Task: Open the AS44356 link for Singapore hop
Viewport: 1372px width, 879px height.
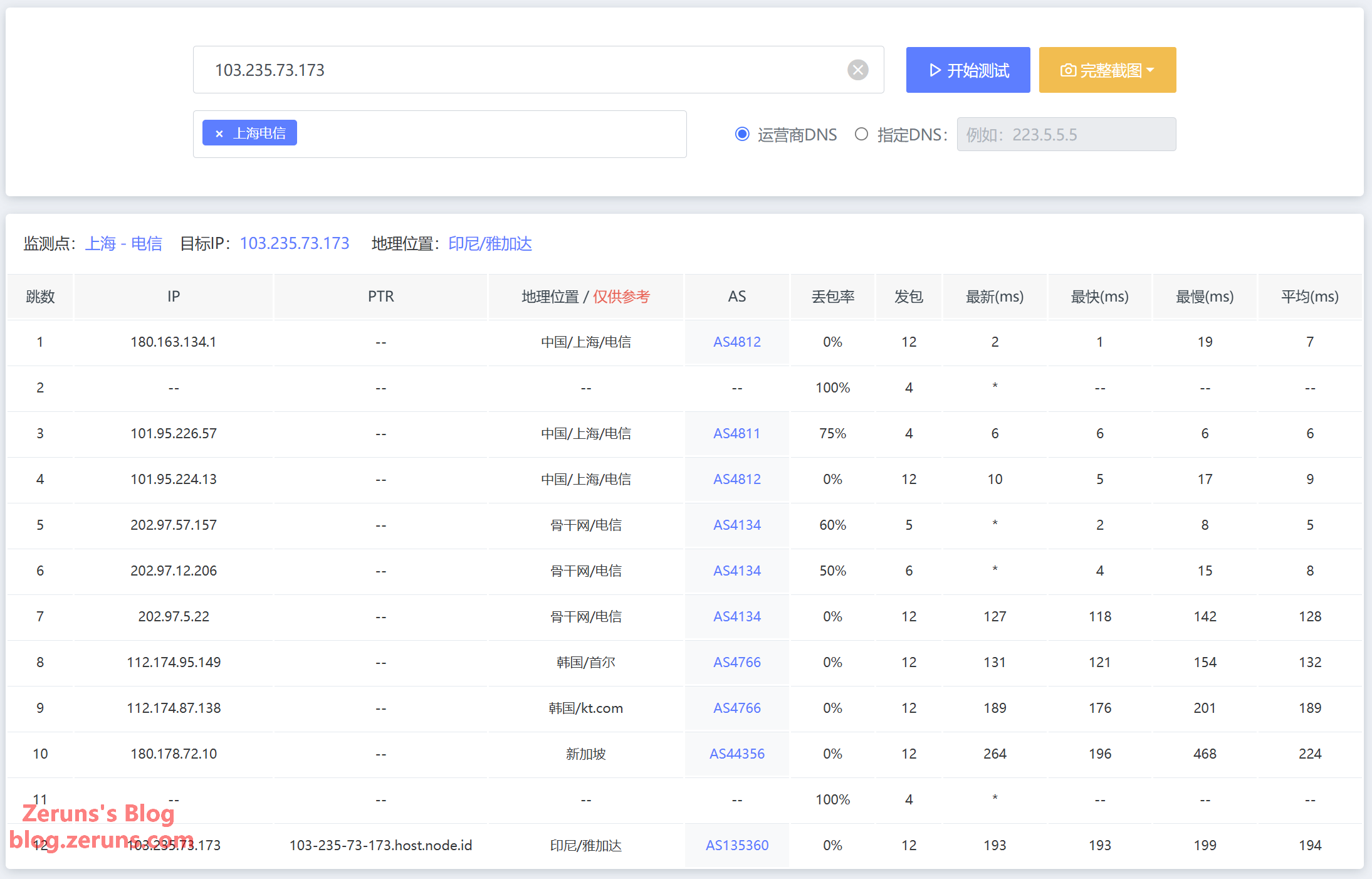Action: pos(736,754)
